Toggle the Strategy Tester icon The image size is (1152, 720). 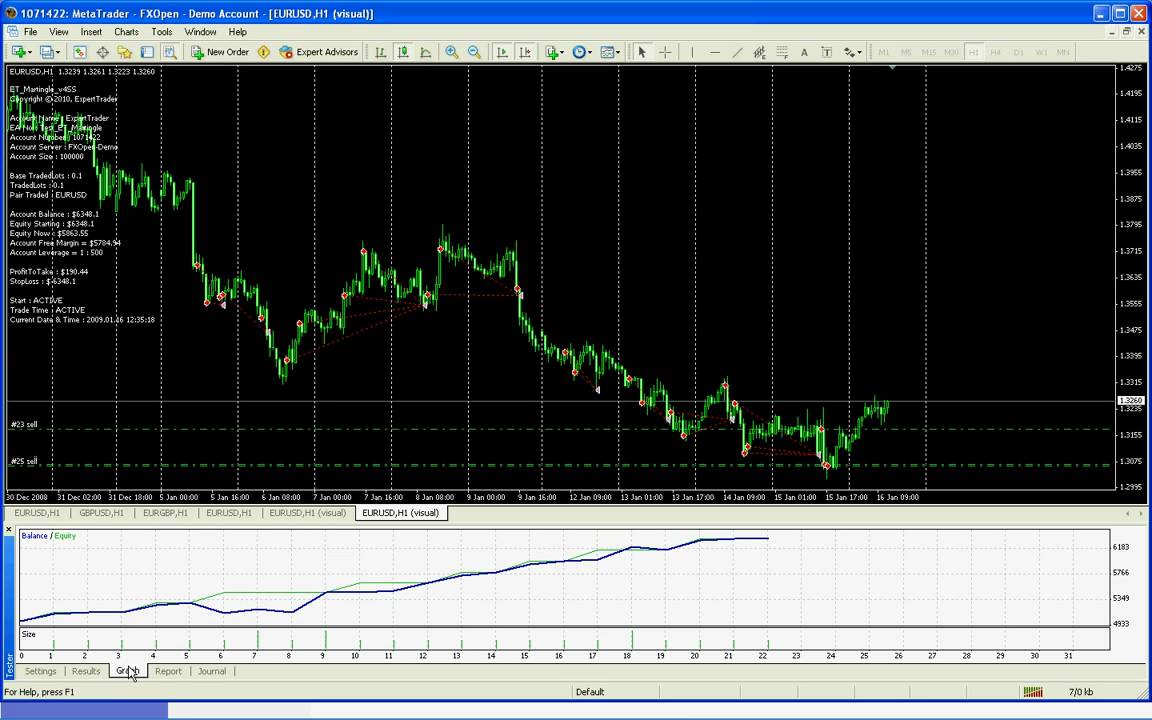tap(170, 52)
